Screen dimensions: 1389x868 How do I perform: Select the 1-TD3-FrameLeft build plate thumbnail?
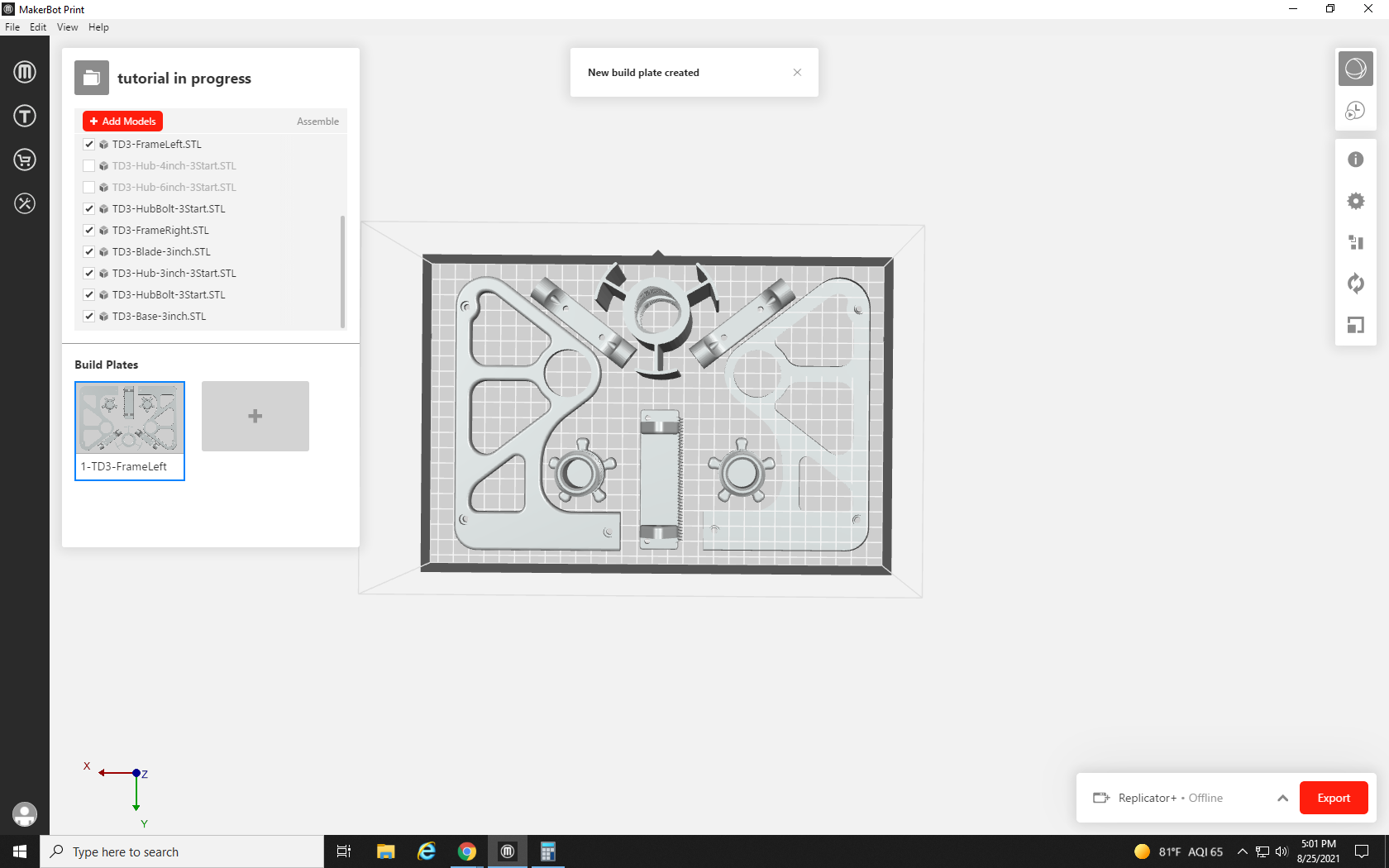pos(130,431)
